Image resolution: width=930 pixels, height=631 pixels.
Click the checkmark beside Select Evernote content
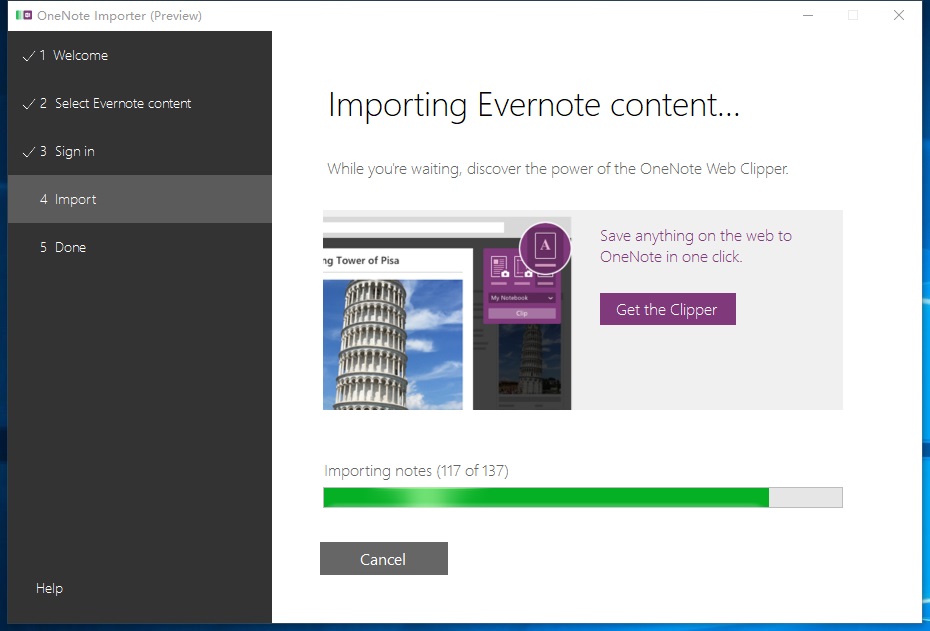pyautogui.click(x=28, y=104)
